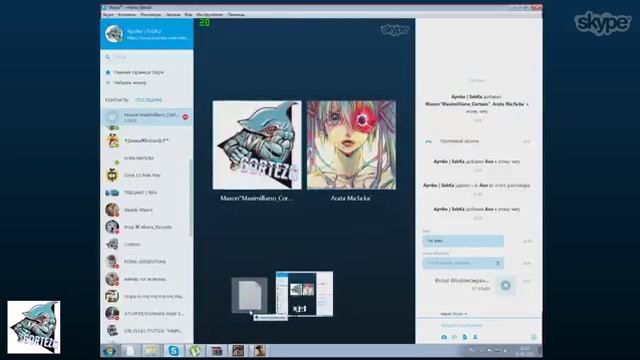The width and height of the screenshot is (640, 360).
Task: Open the Windows Start menu
Action: pyautogui.click(x=109, y=351)
